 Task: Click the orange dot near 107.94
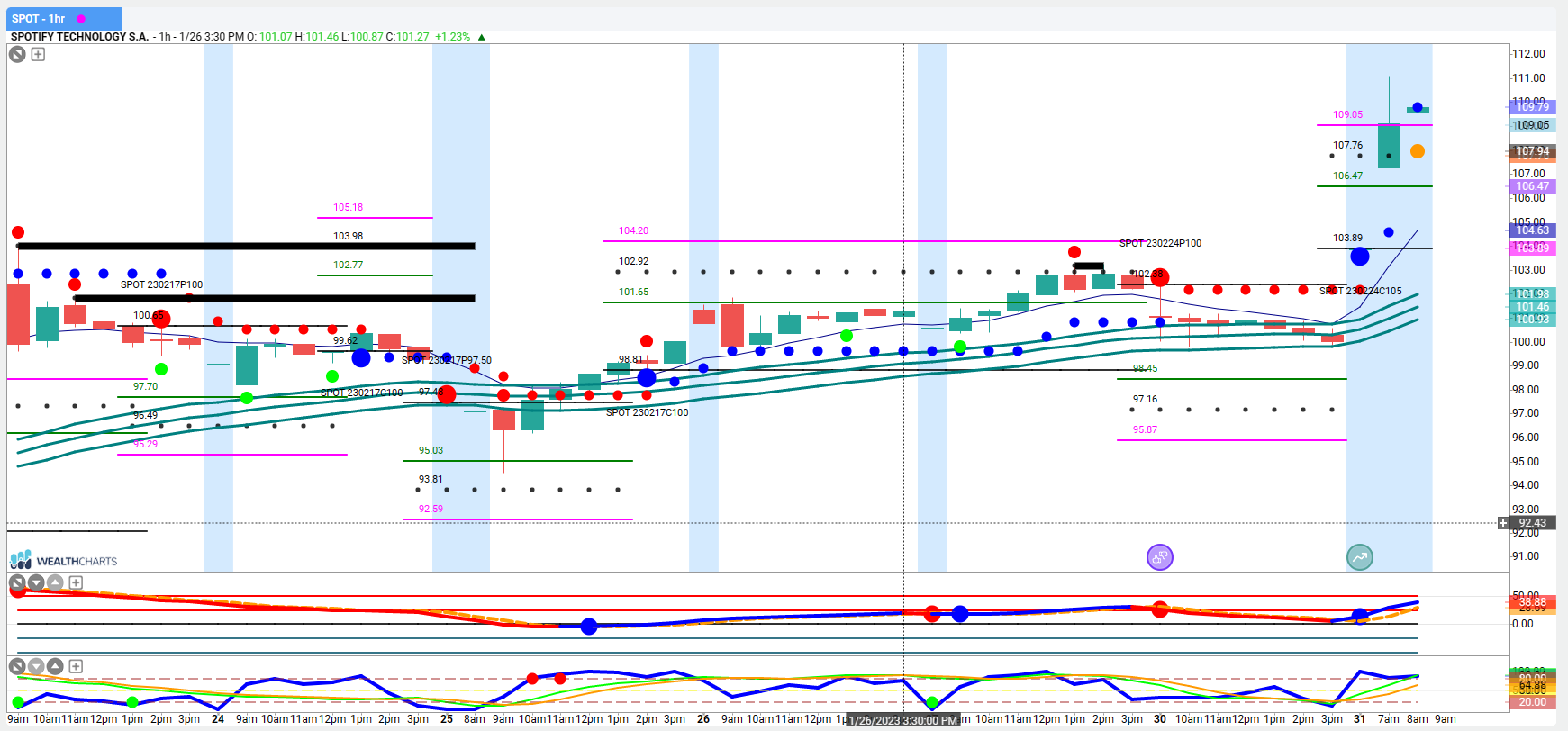[1418, 151]
